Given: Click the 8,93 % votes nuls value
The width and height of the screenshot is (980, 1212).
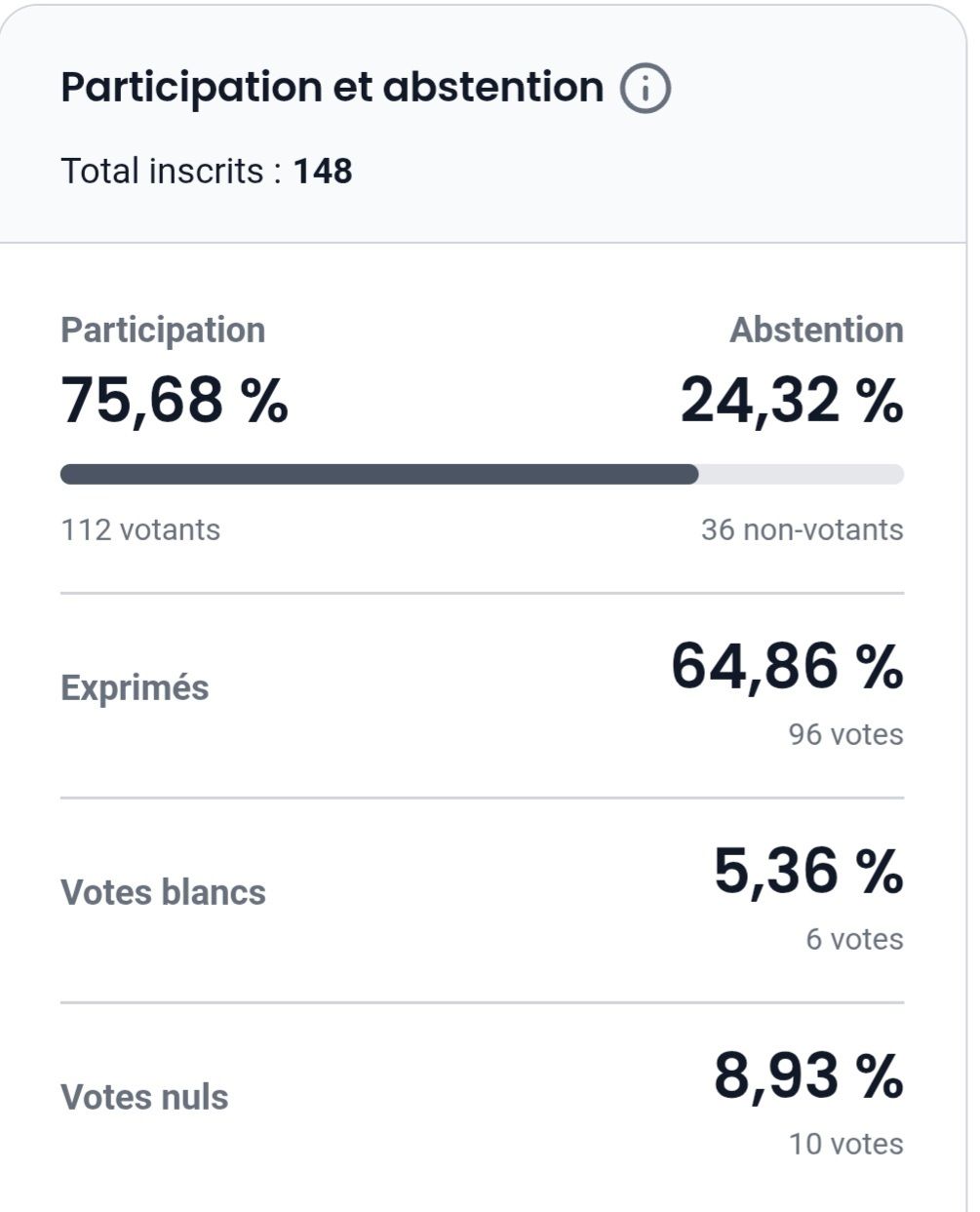Looking at the screenshot, I should [x=807, y=1075].
